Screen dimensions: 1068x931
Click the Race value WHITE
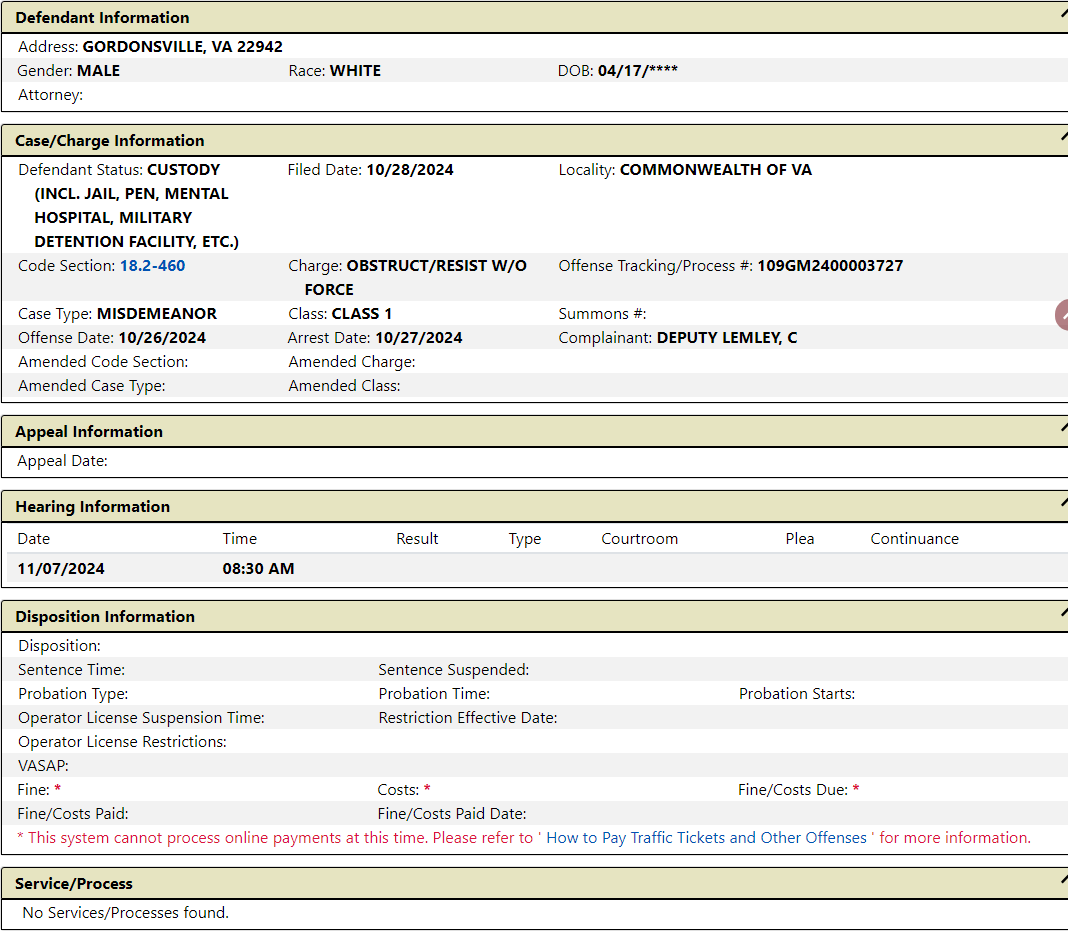click(x=356, y=71)
